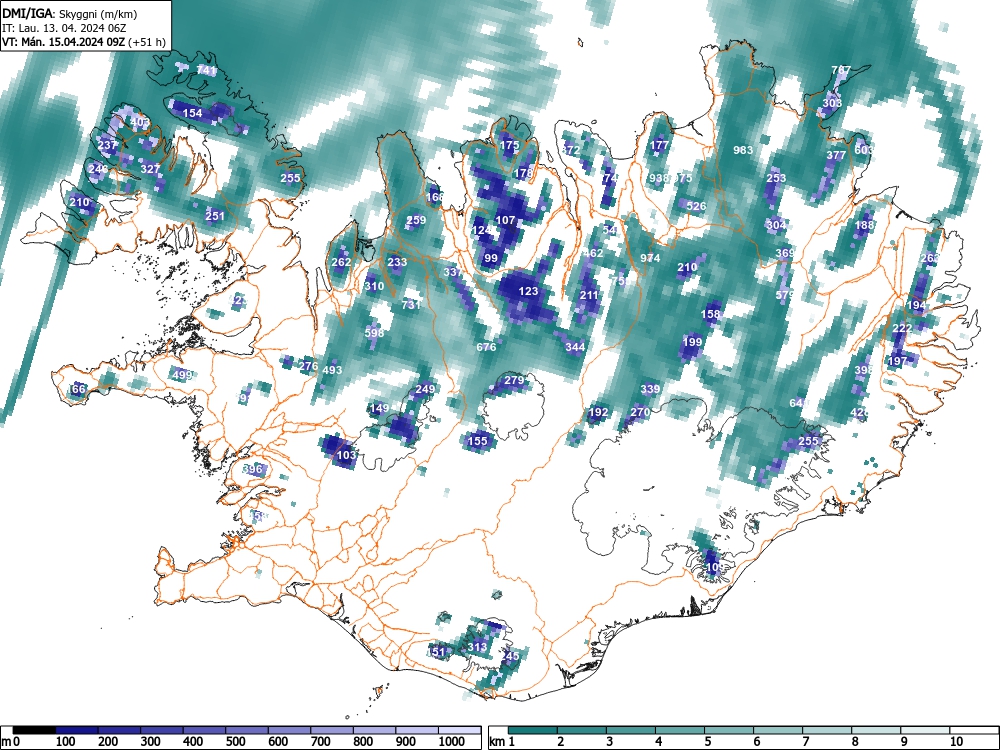Click the visibility value 270
Screen dimensions: 1000x750
pyautogui.click(x=640, y=413)
